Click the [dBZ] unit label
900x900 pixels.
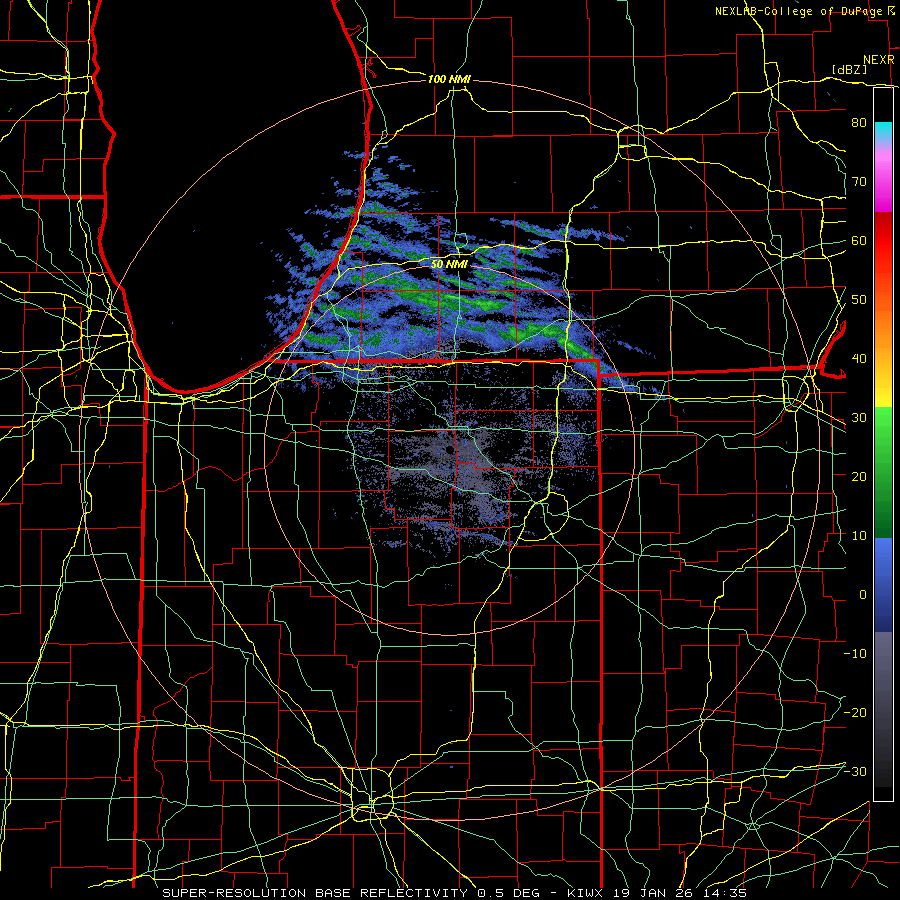coord(849,70)
